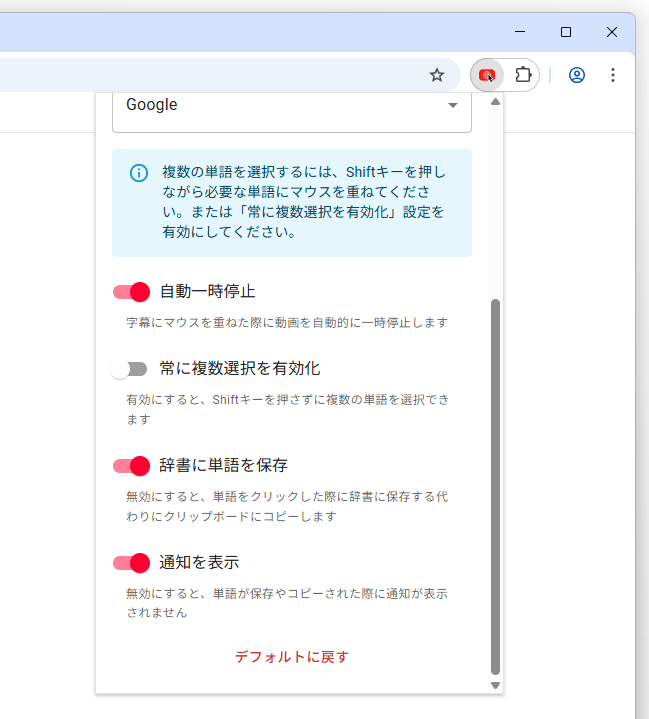Enable the 常に複数選択を有効化 switch

129,369
